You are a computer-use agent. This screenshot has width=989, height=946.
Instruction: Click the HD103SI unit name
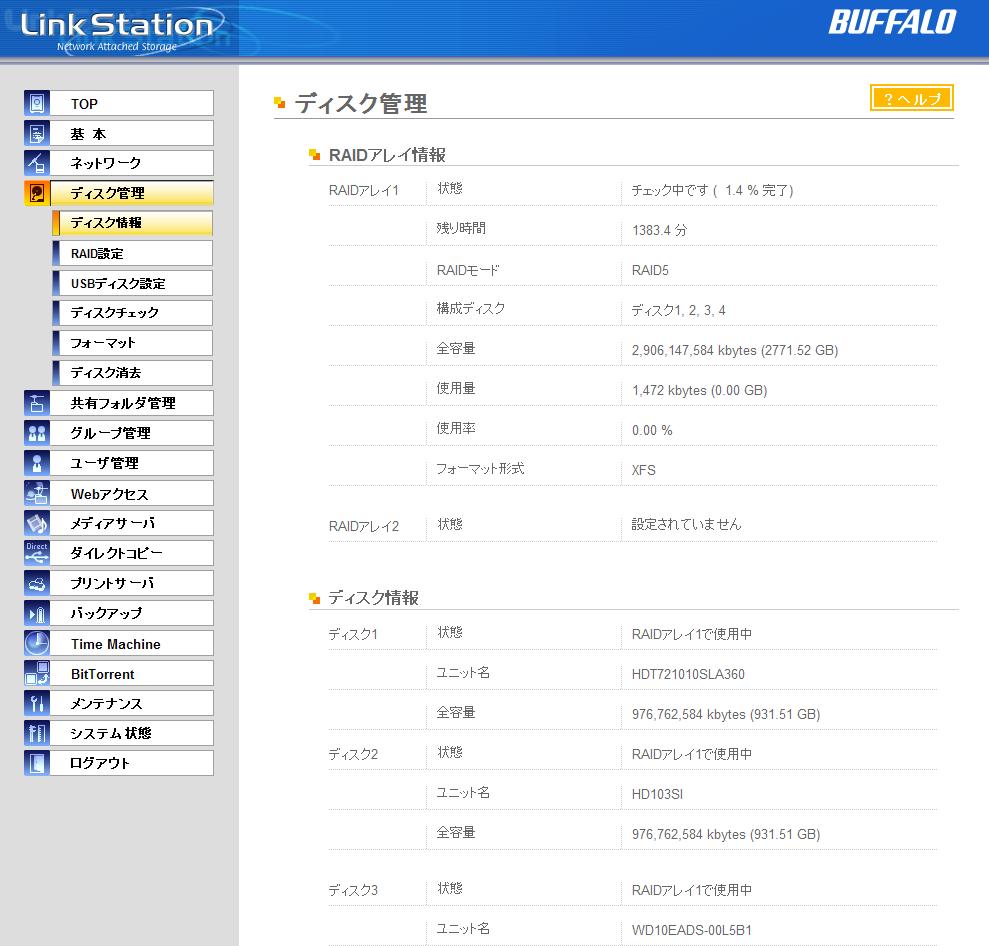tap(657, 794)
